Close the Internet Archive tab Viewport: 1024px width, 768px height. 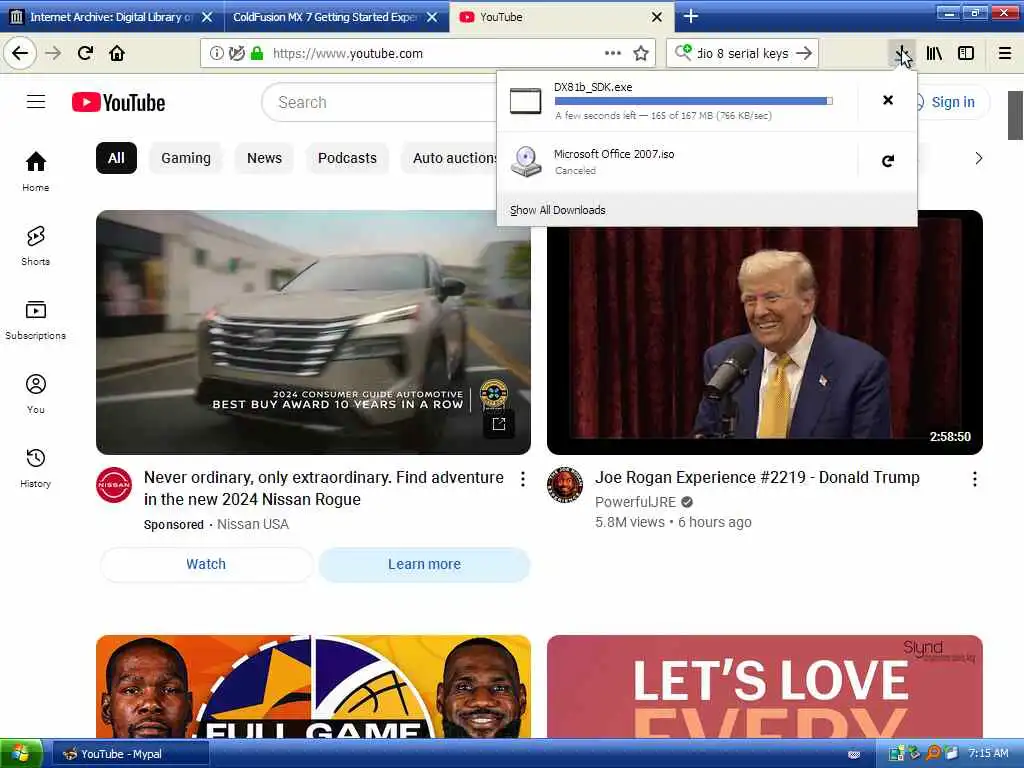pyautogui.click(x=207, y=17)
